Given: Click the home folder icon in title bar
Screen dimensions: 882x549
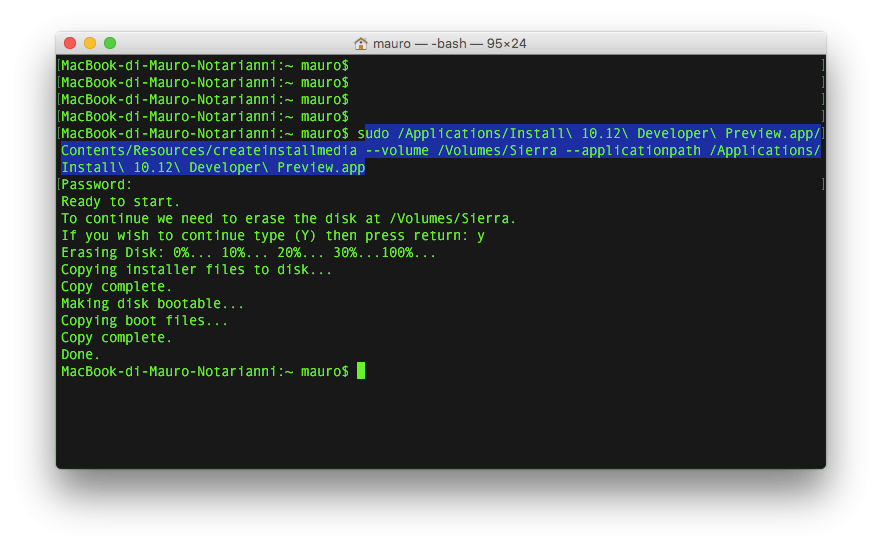Looking at the screenshot, I should tap(361, 43).
